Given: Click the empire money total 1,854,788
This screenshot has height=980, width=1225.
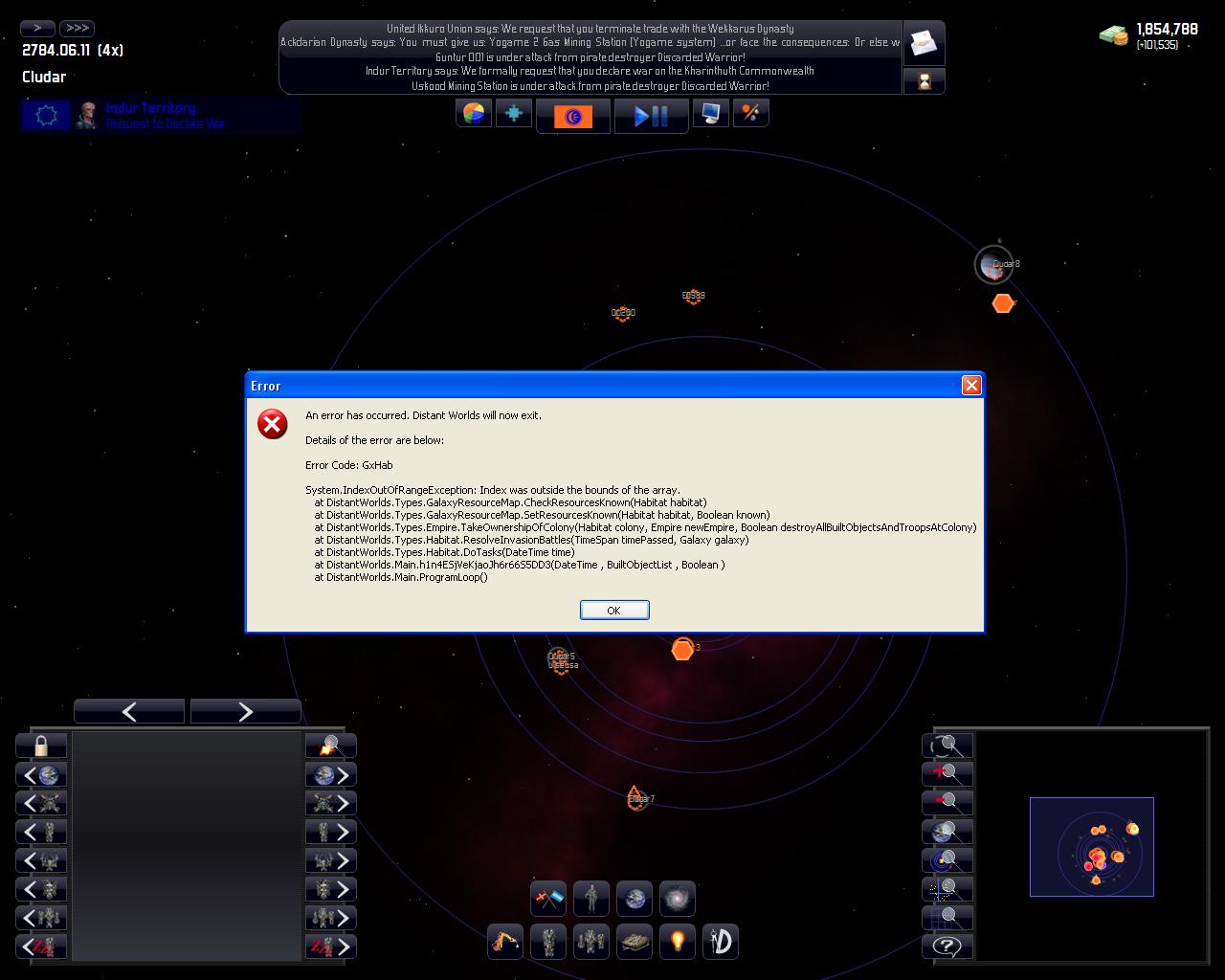Looking at the screenshot, I should coord(1167,30).
